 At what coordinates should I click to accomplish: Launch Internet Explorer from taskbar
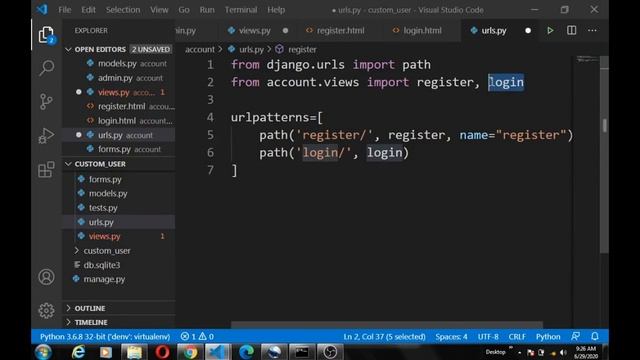[x=78, y=352]
